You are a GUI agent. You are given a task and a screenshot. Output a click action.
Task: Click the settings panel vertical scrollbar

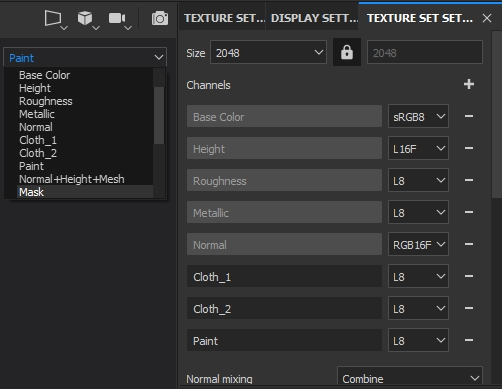point(497,115)
